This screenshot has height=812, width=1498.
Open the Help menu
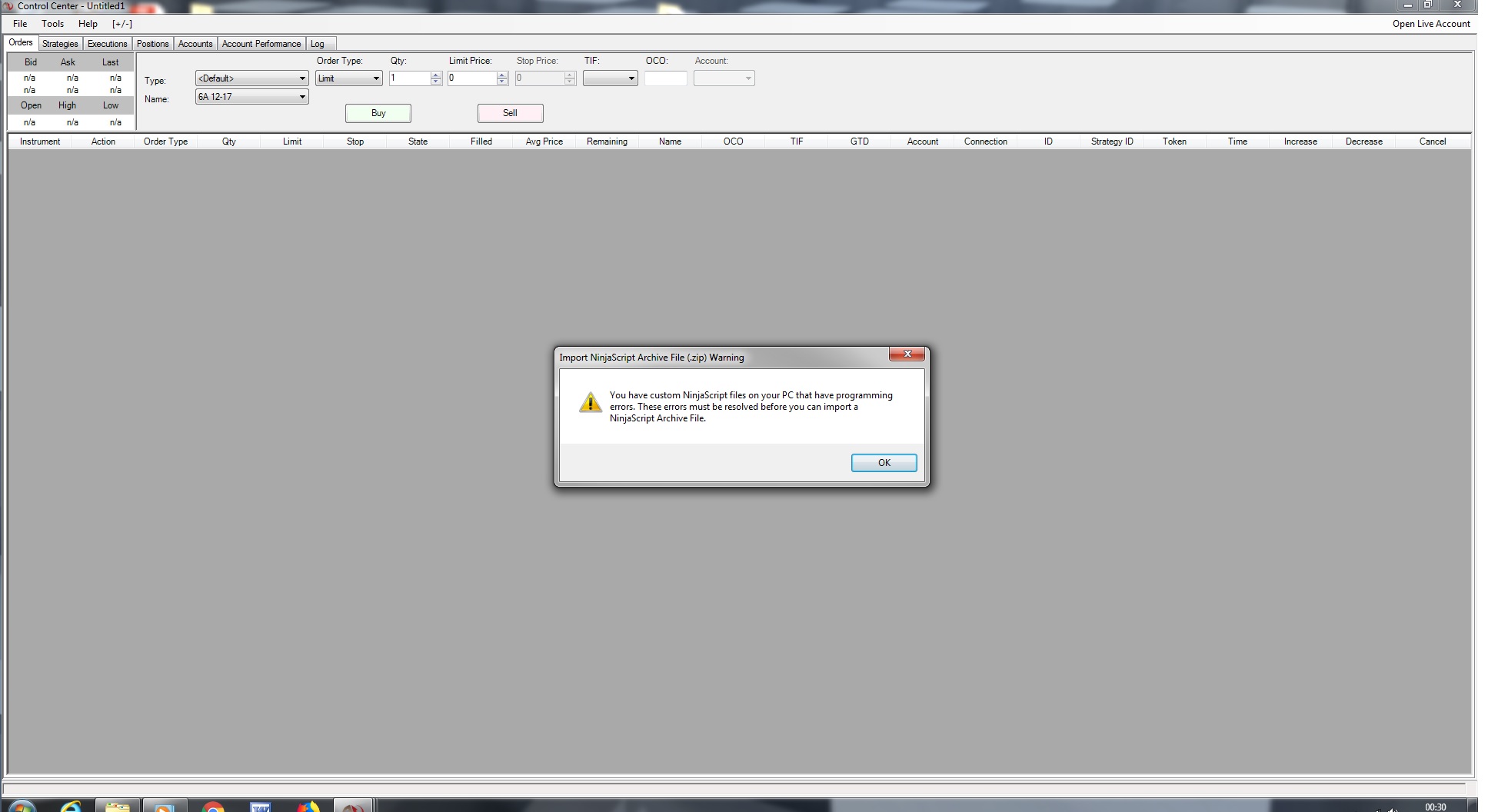[x=88, y=24]
